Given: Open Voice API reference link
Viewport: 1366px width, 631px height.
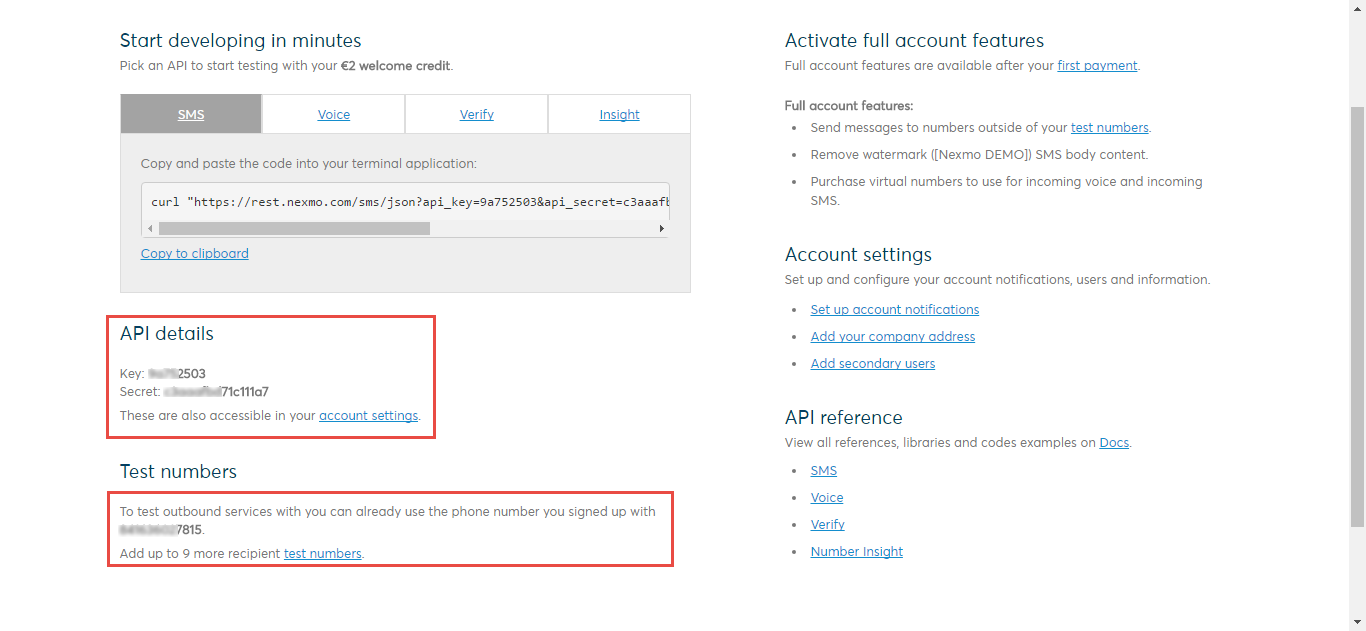Looking at the screenshot, I should click(827, 498).
